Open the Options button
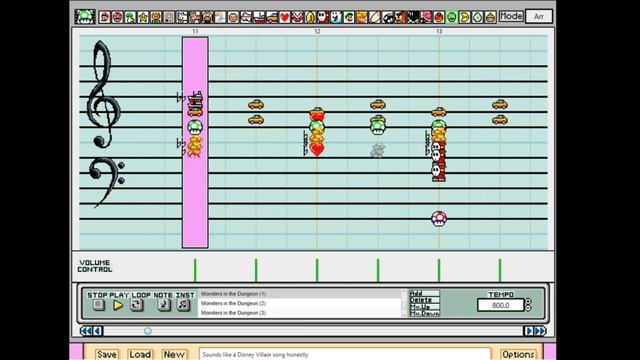Screen dimensions: 640x360 click(518, 354)
